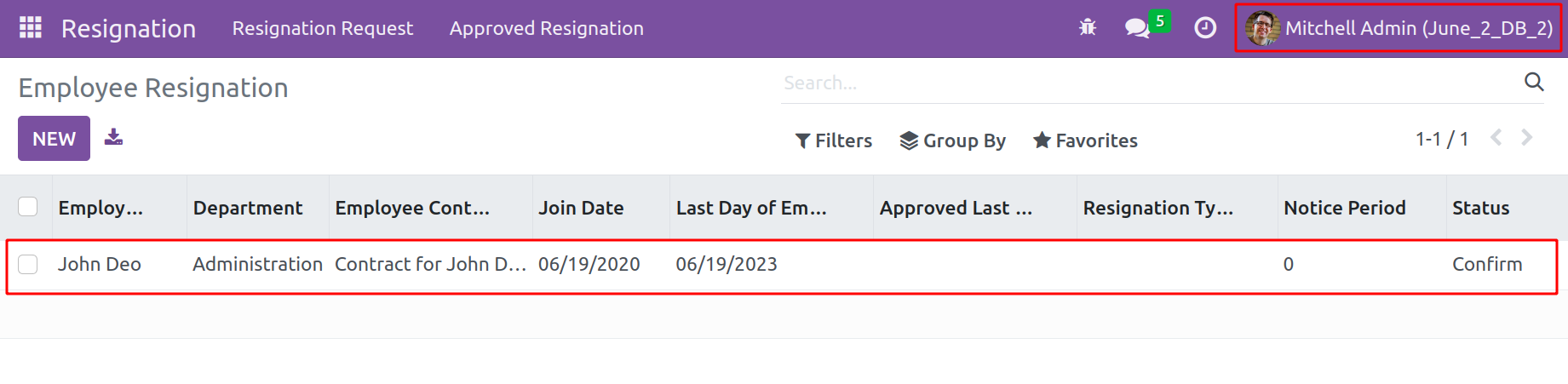Go to the previous page arrow

pyautogui.click(x=1496, y=138)
